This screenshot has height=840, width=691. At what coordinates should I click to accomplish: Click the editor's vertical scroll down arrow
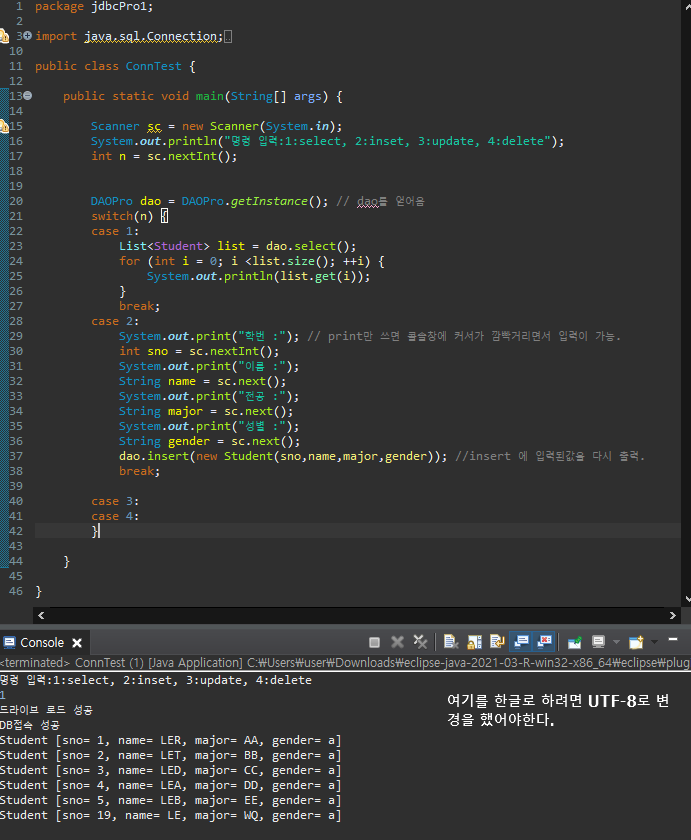[x=687, y=600]
